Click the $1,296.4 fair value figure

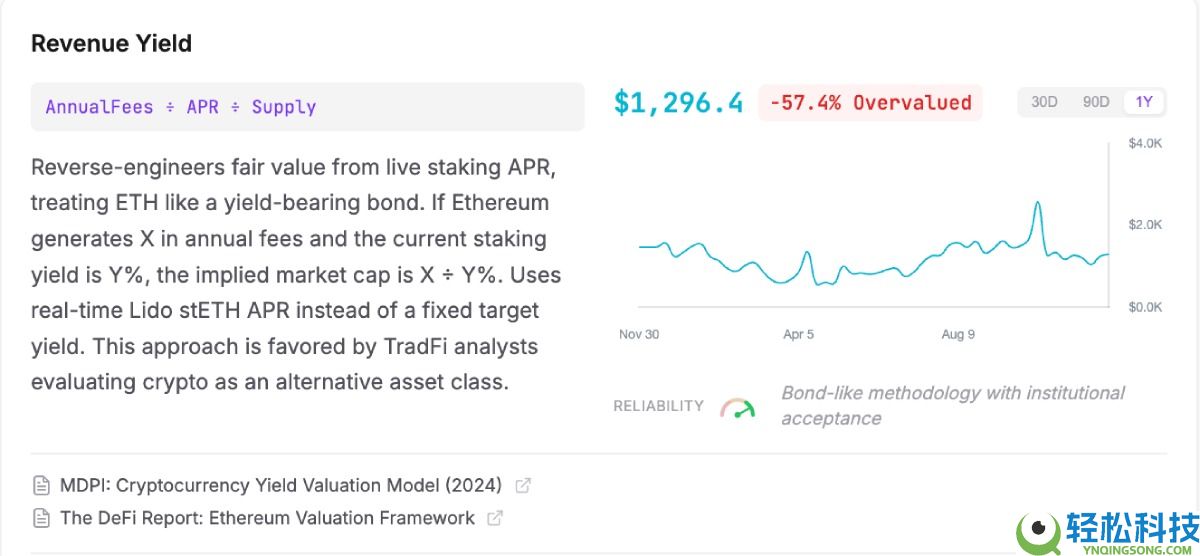678,102
